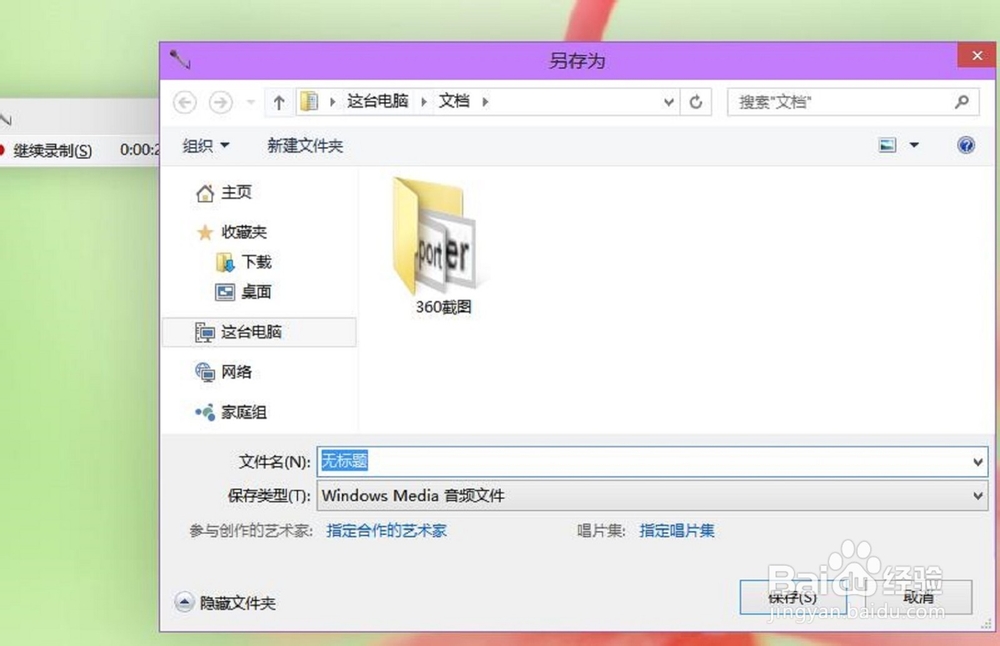Select 家庭组 in the navigation pane
The height and width of the screenshot is (646, 1000).
tap(231, 413)
